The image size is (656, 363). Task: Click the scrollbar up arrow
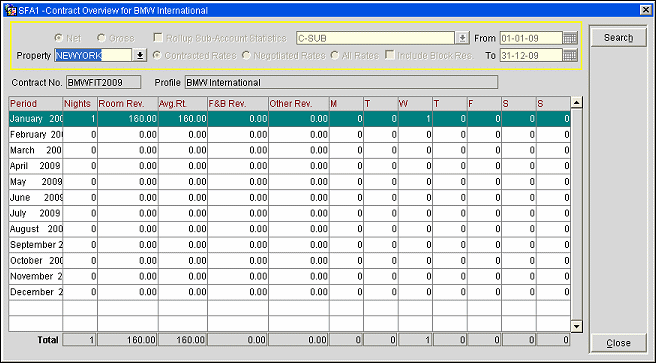point(577,102)
